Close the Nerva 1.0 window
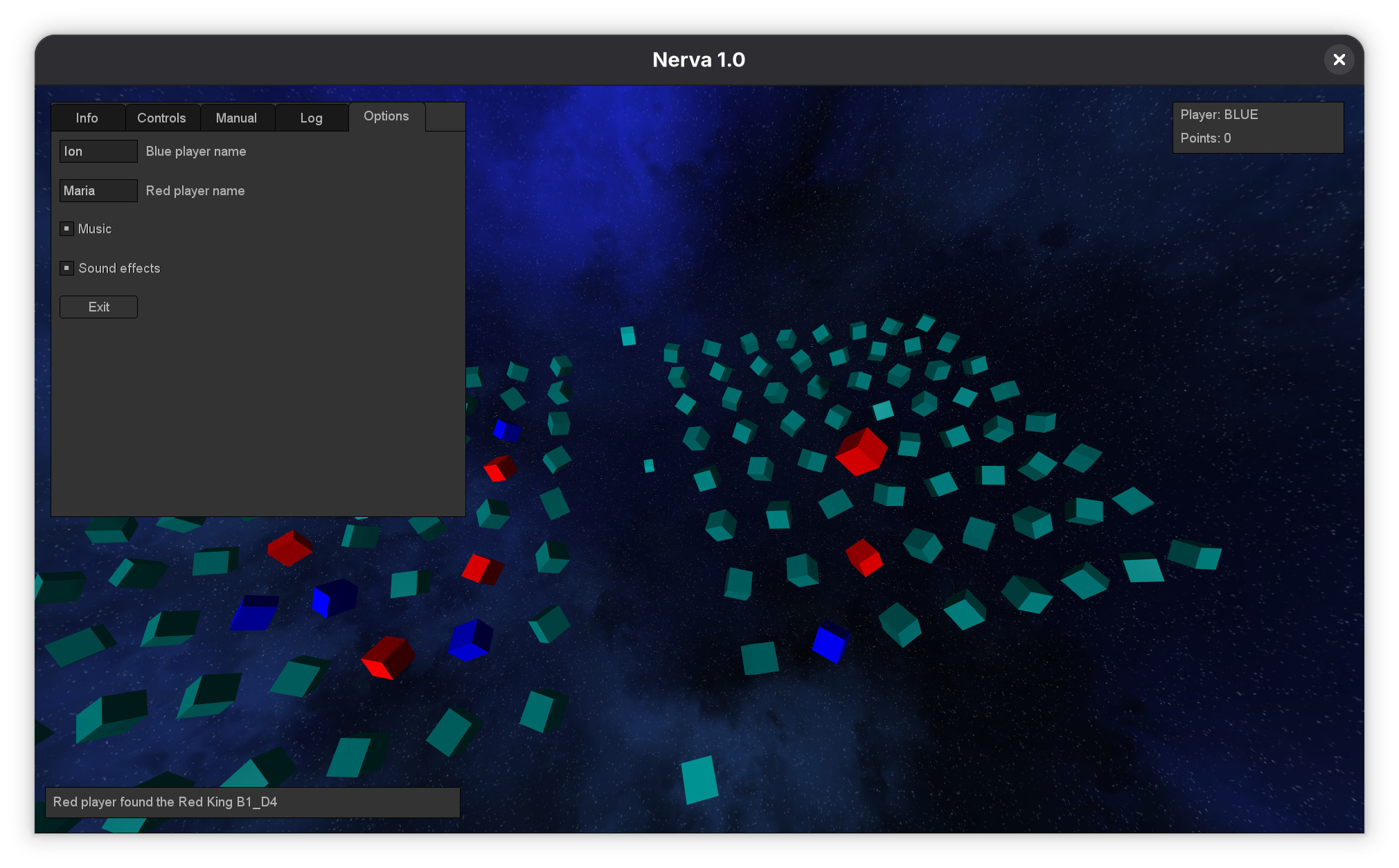This screenshot has width=1399, height=868. tap(1339, 60)
